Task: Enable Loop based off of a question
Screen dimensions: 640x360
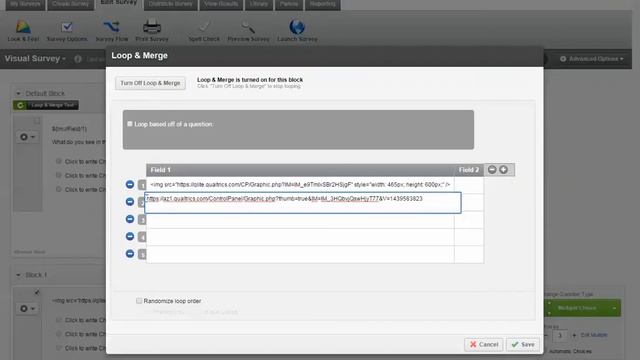Action: (130, 124)
